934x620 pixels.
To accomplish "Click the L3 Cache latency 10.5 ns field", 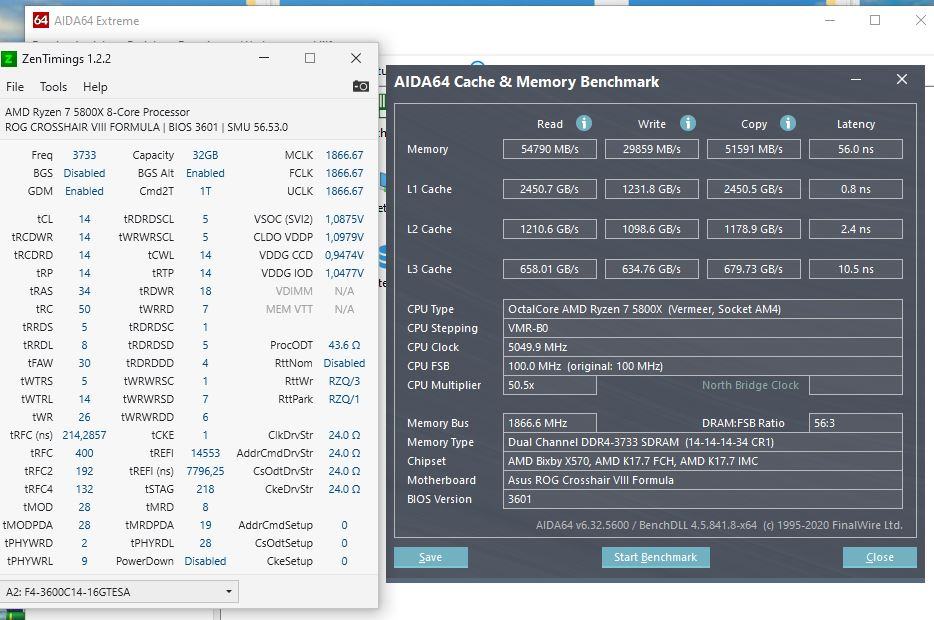I will click(856, 269).
